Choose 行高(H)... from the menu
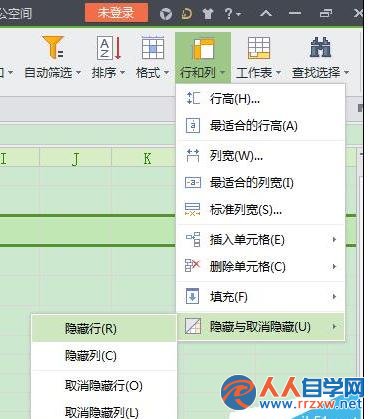The height and width of the screenshot is (419, 374). 260,99
